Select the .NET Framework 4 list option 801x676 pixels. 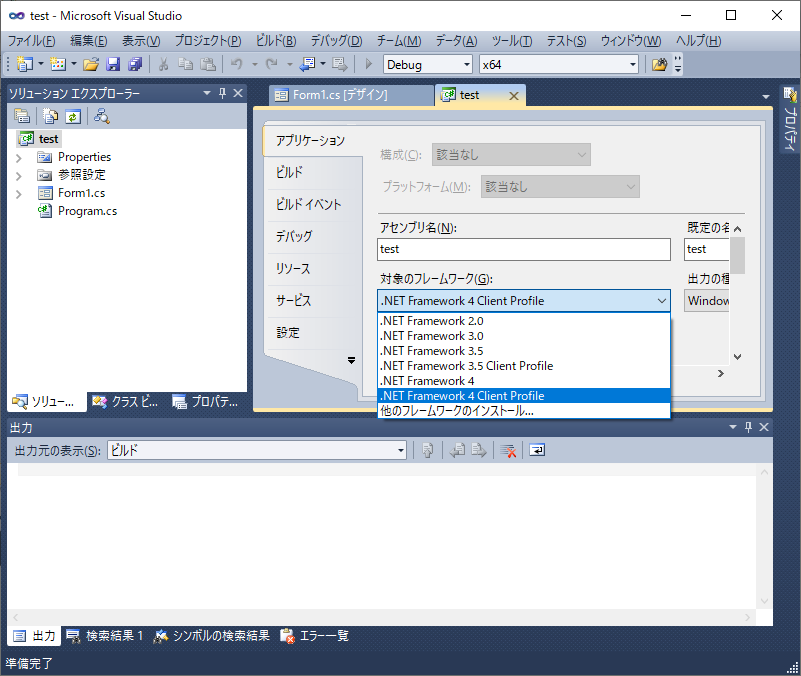pyautogui.click(x=524, y=381)
